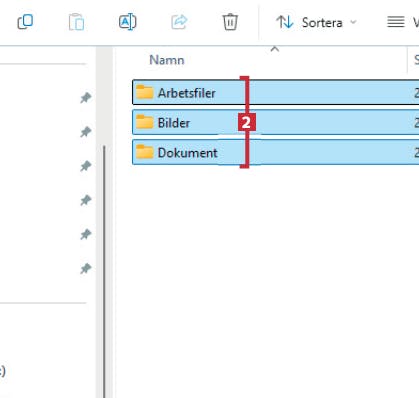
Task: Click the Arbetsfiler folder icon
Action: (145, 92)
